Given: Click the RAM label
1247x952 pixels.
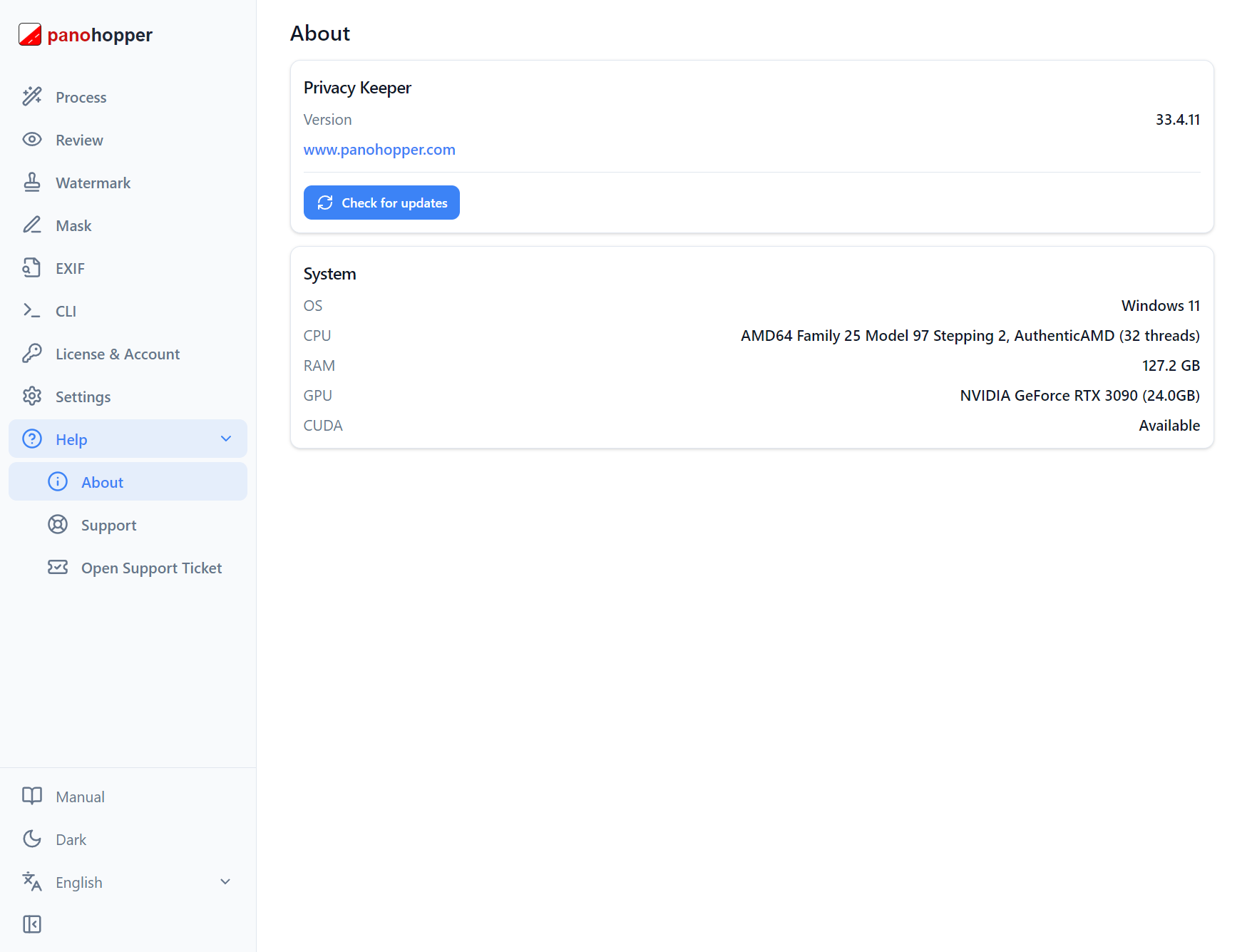Looking at the screenshot, I should tap(319, 366).
